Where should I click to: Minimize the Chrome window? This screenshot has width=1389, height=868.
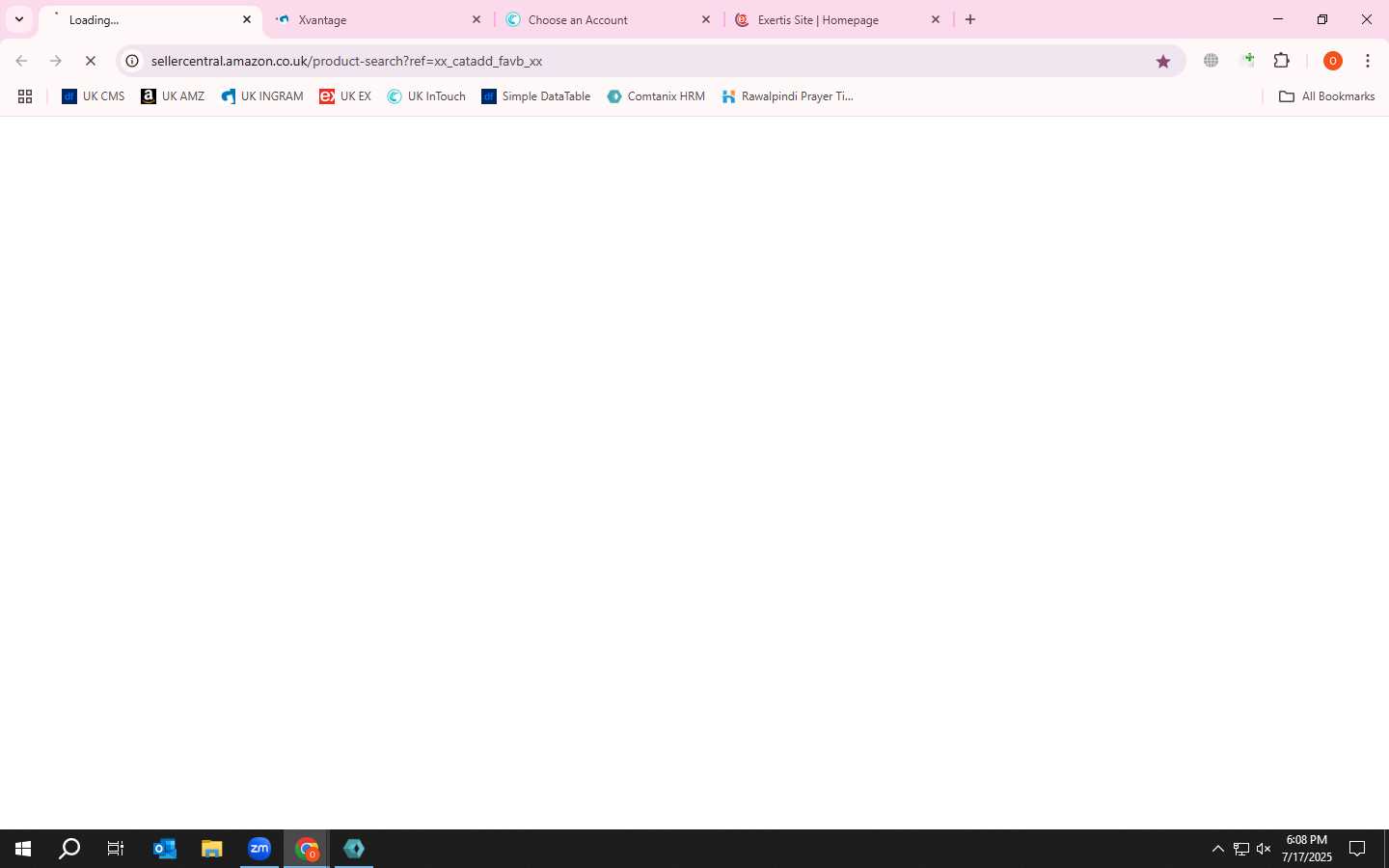1278,19
